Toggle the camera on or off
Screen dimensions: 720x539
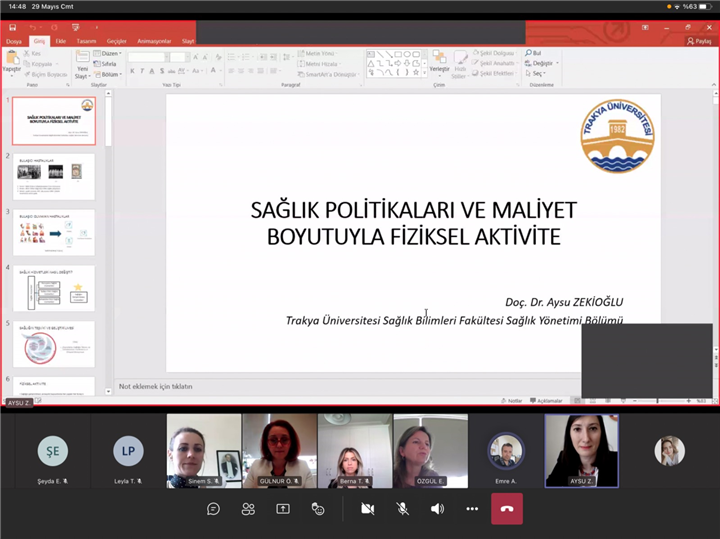coord(367,509)
